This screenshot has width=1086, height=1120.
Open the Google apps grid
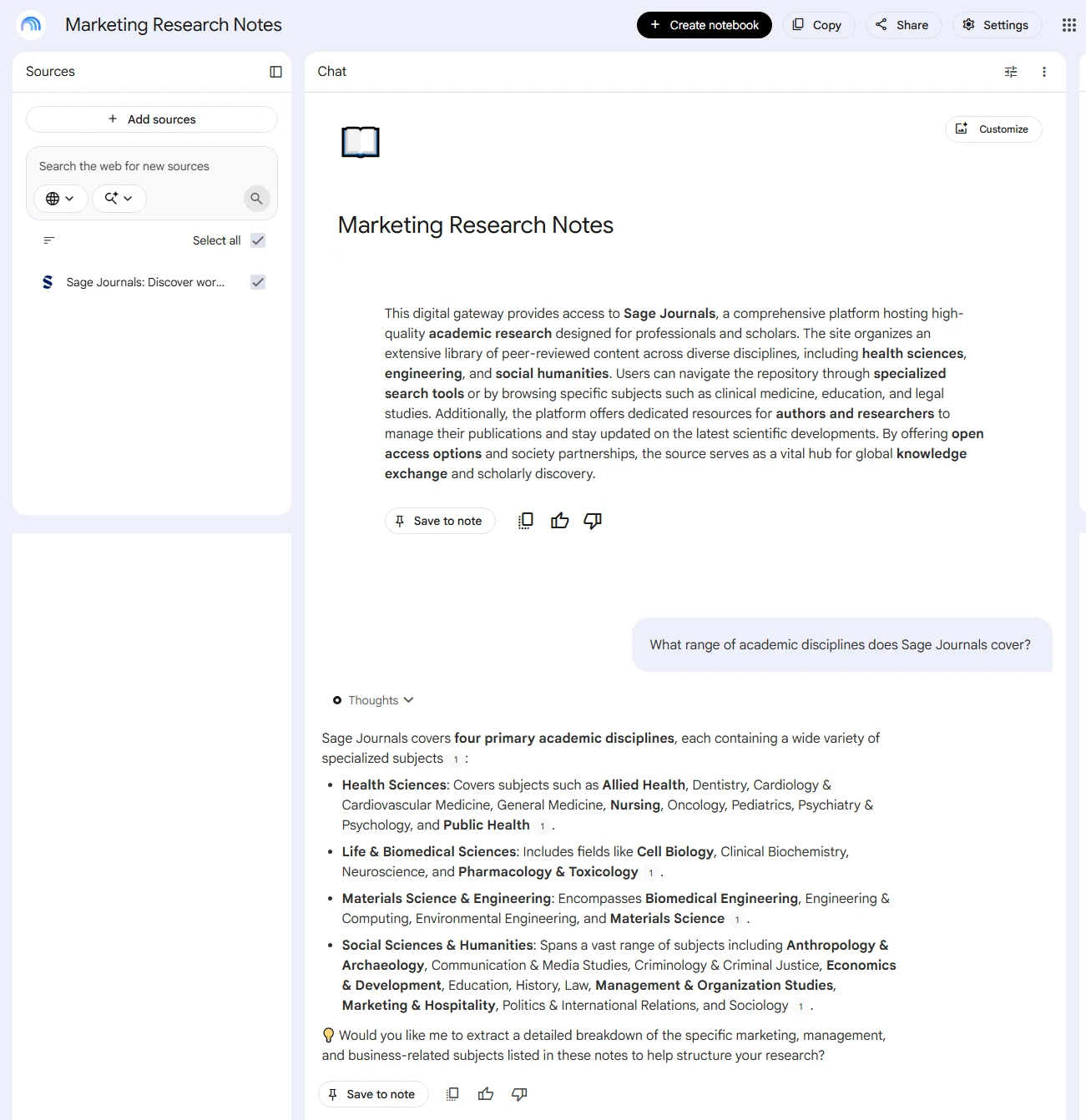(x=1068, y=25)
